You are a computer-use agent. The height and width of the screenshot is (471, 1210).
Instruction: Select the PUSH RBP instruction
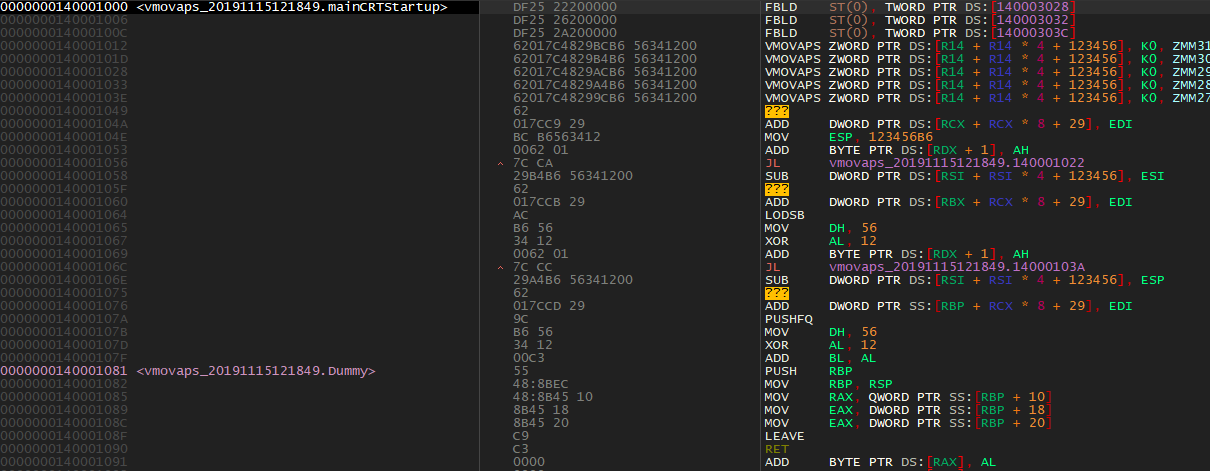coord(809,371)
